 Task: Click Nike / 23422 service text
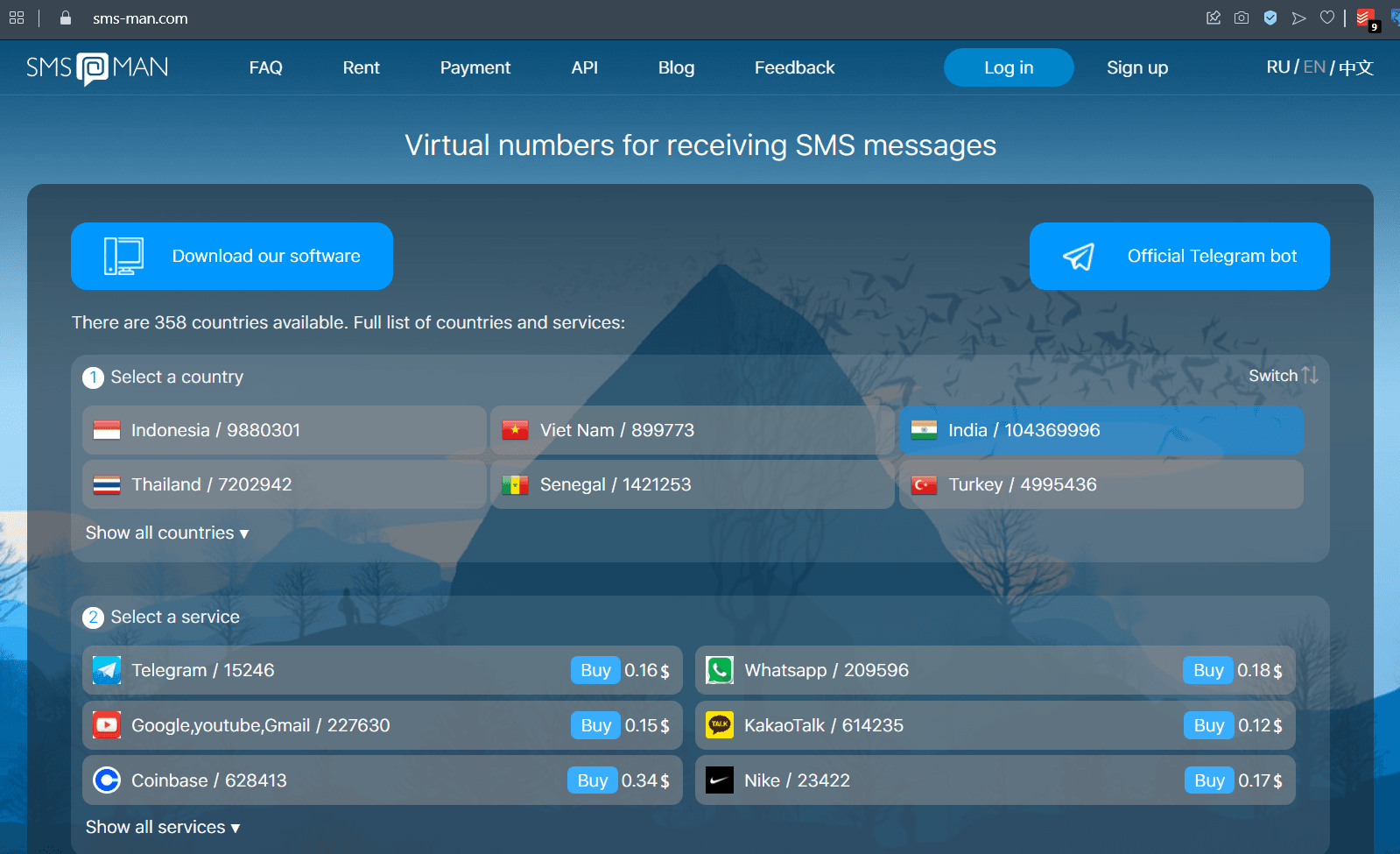pyautogui.click(x=797, y=780)
